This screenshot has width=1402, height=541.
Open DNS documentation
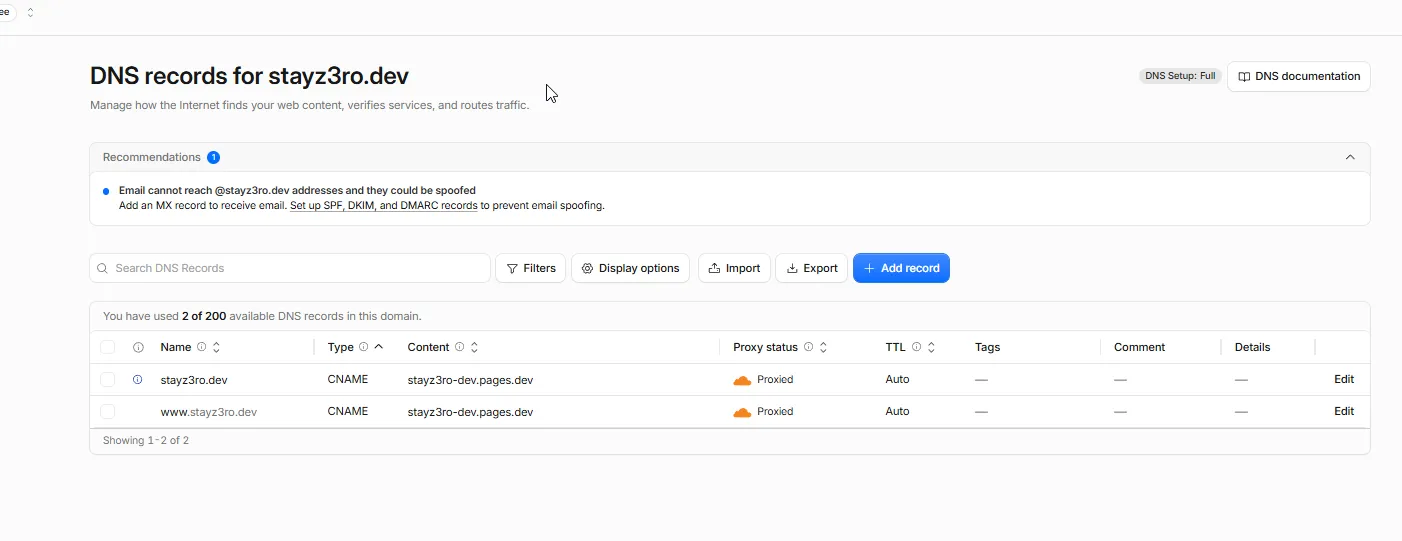pos(1299,76)
